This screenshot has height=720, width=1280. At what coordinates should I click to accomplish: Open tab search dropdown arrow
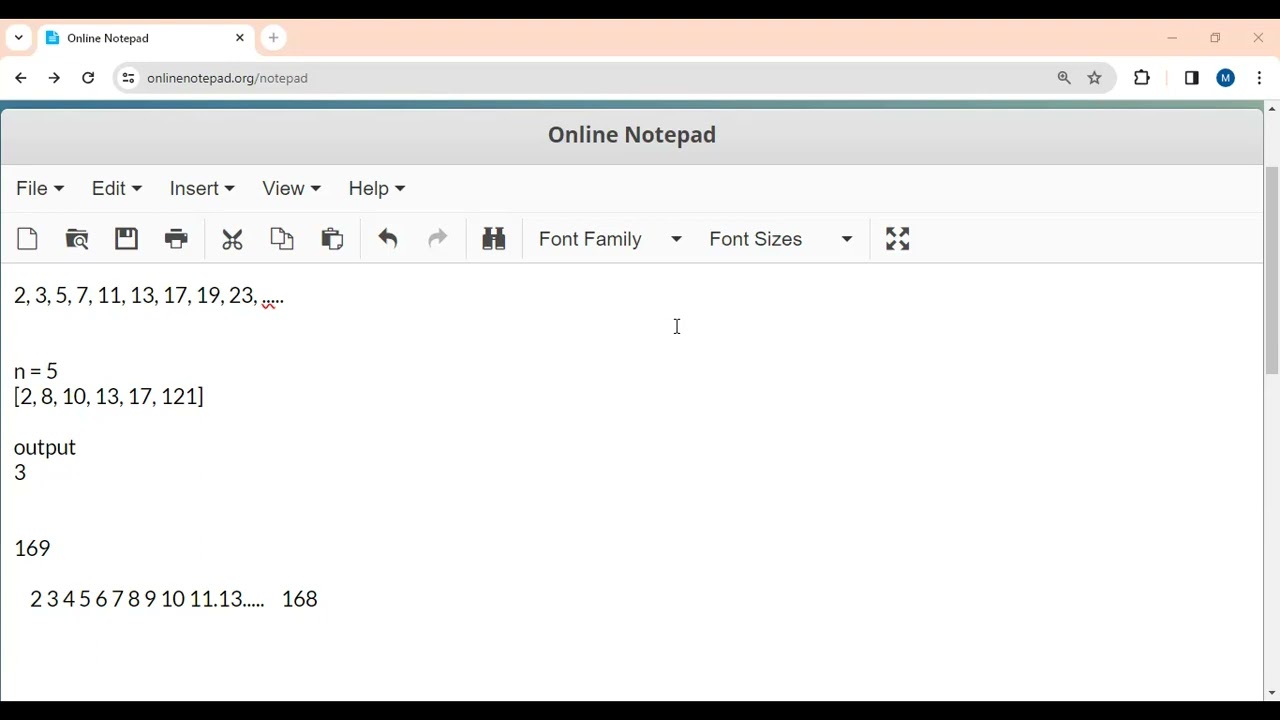pos(18,38)
